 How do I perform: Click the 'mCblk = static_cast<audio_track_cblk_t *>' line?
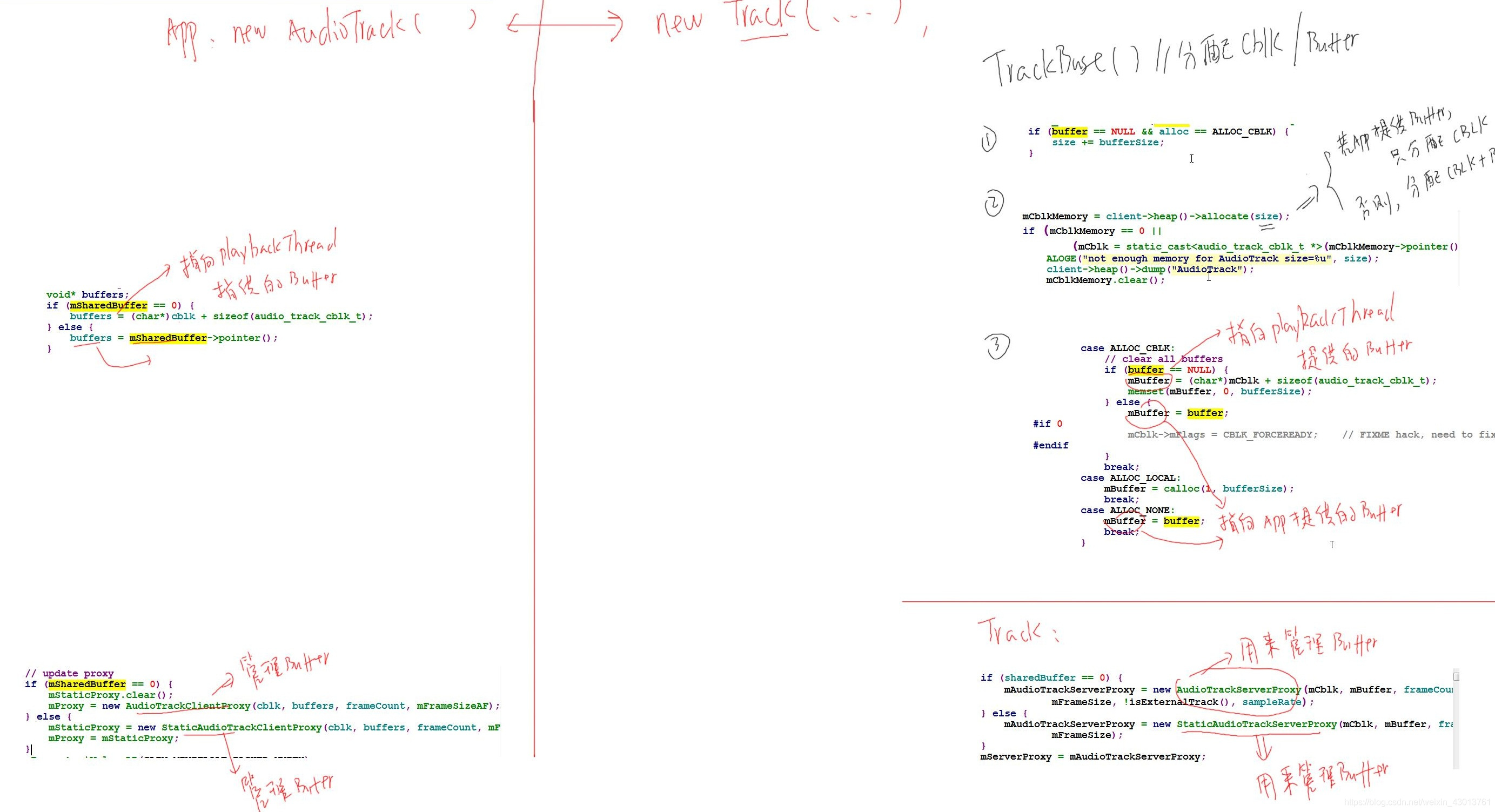point(1265,247)
